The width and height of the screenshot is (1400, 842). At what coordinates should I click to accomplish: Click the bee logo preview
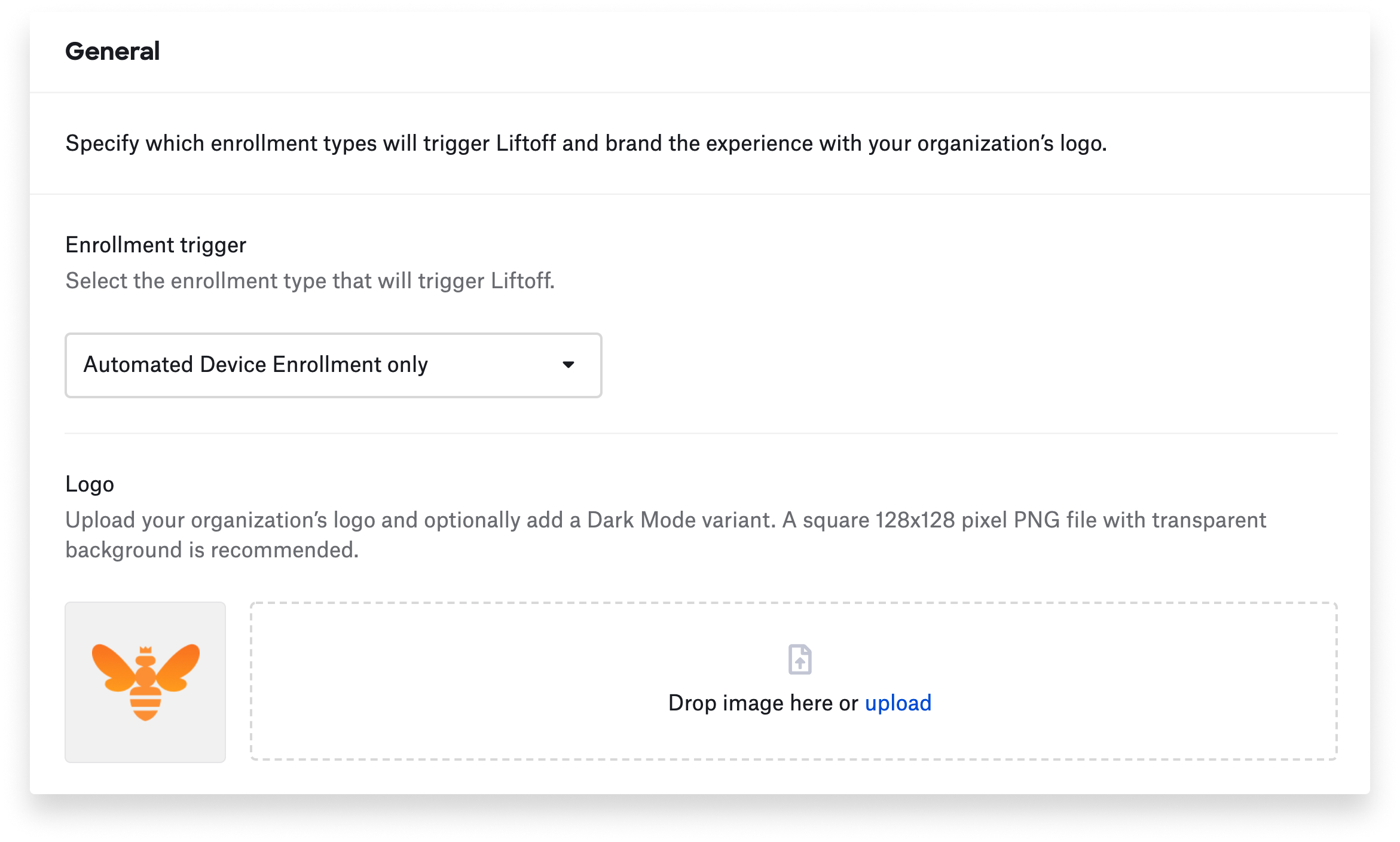(145, 682)
